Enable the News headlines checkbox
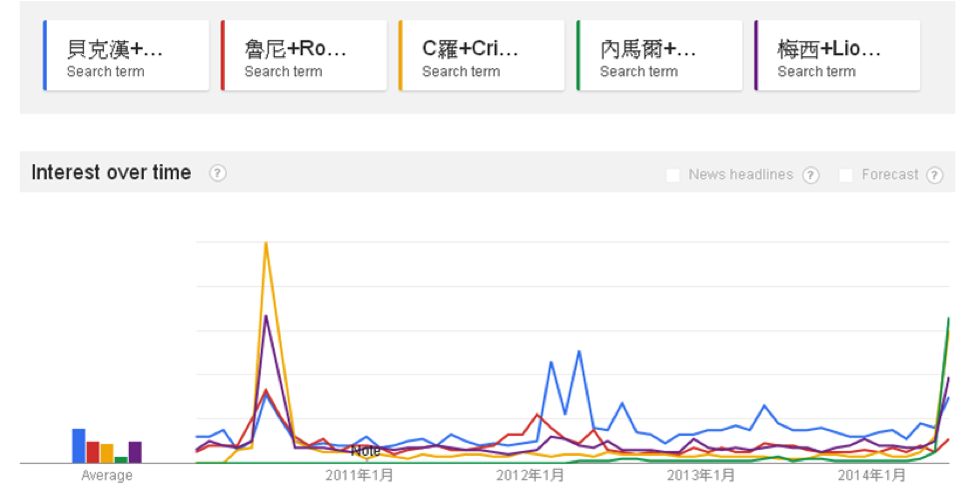 (x=673, y=175)
